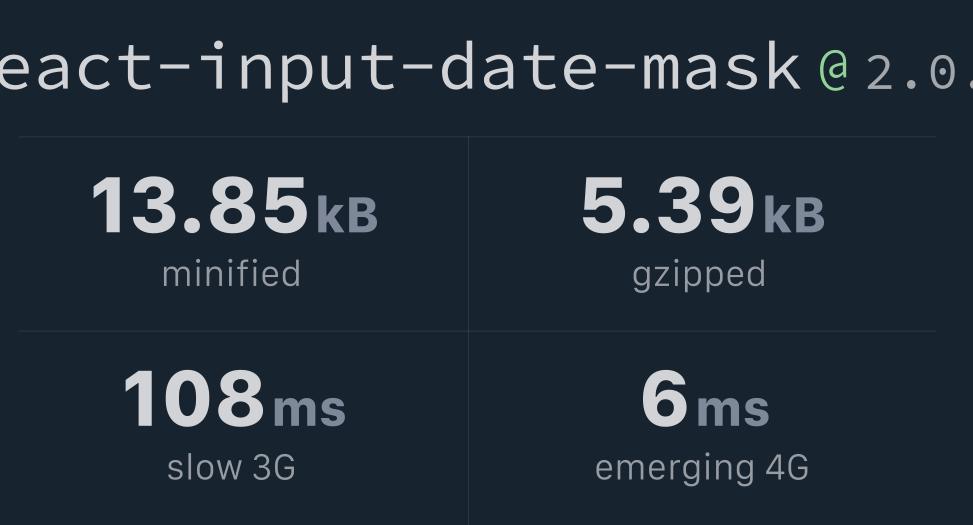Viewport: 973px width, 525px height.
Task: Select the gzipped label
Action: pos(699,276)
